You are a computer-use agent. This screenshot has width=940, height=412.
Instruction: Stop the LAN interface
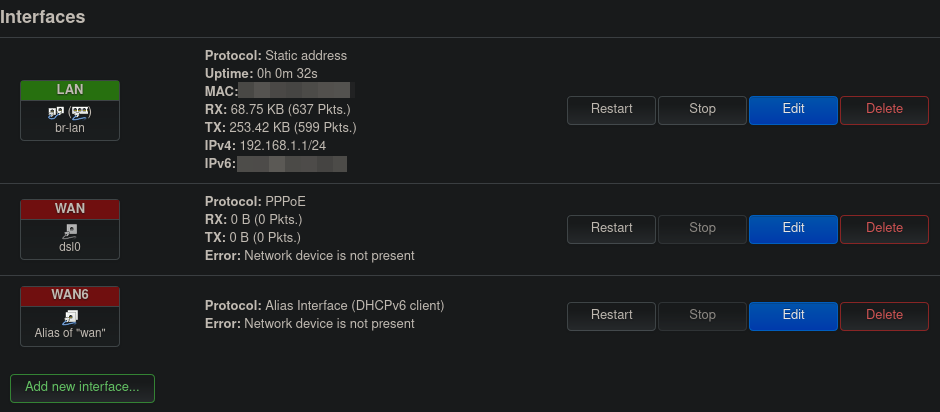tap(702, 110)
